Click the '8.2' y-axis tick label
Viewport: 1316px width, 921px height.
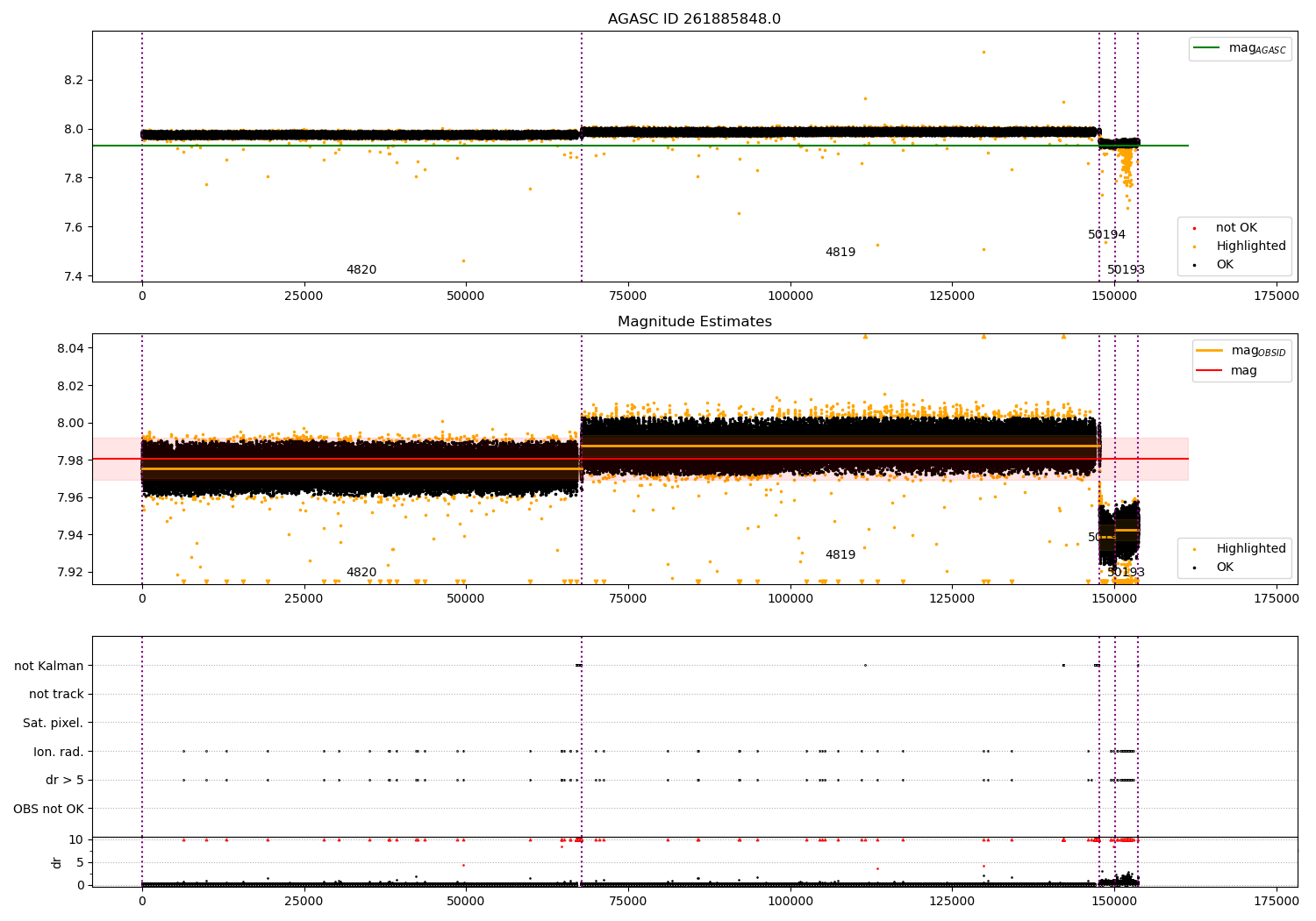[74, 80]
